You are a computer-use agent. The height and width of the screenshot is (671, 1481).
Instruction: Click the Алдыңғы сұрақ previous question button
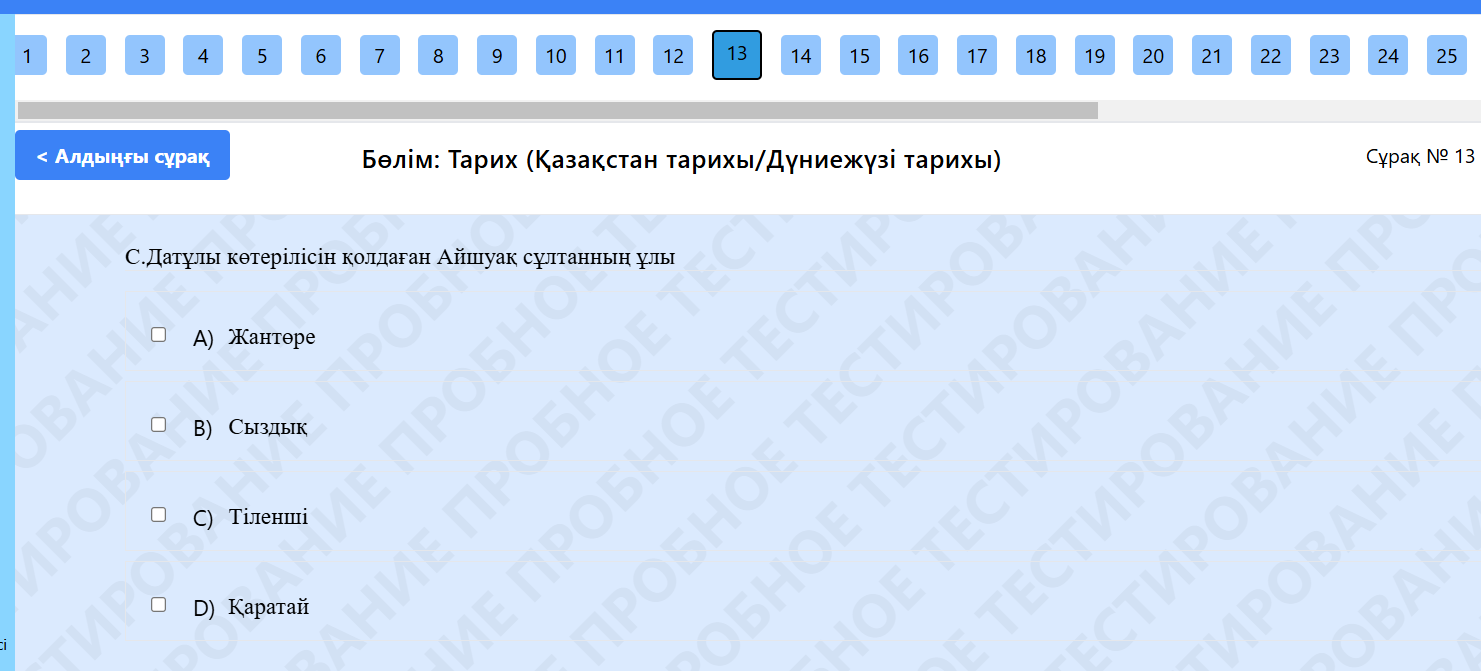click(122, 155)
